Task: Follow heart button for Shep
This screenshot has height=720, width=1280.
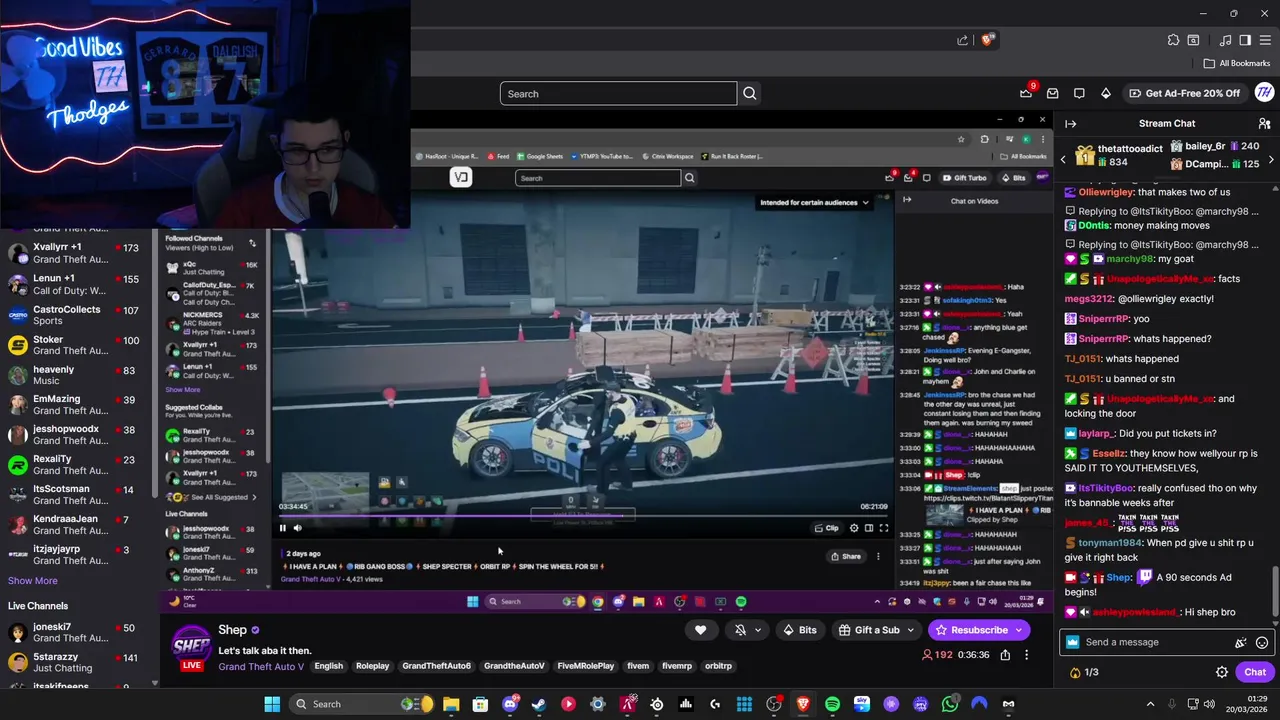Action: 700,630
